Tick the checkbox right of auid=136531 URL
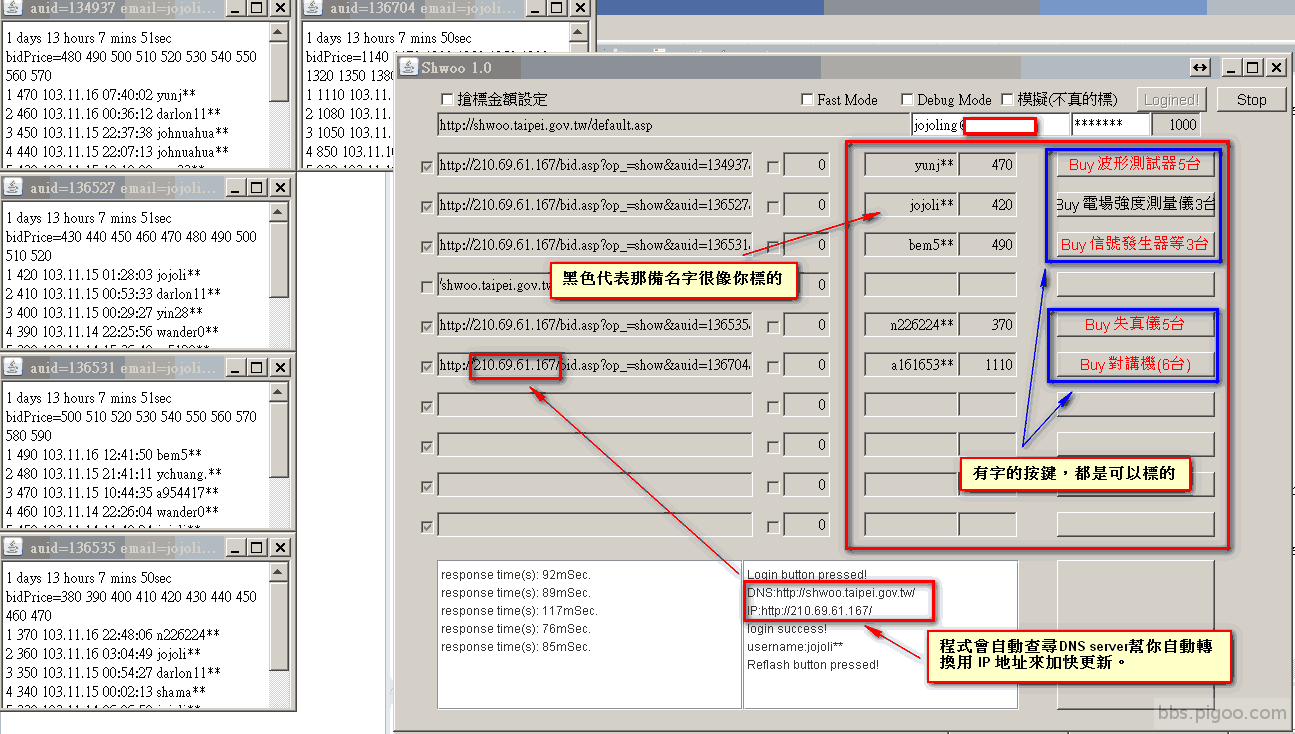The image size is (1295, 734). click(772, 246)
